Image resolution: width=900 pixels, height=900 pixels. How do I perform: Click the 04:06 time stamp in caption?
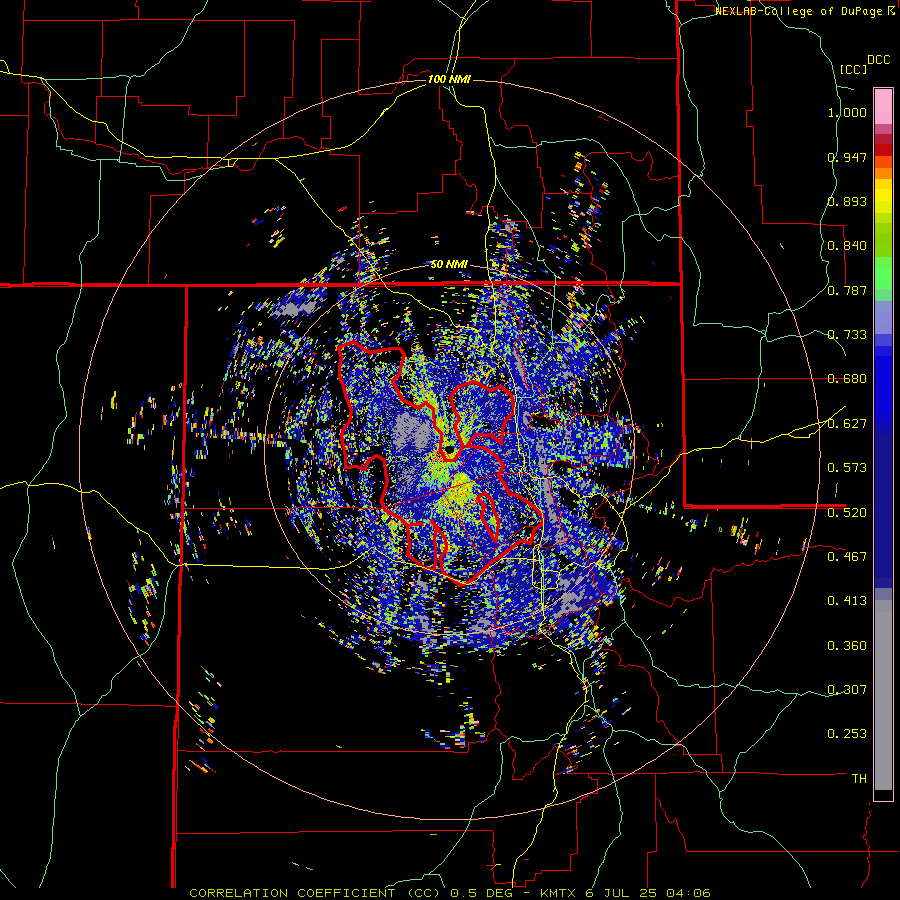click(x=688, y=893)
